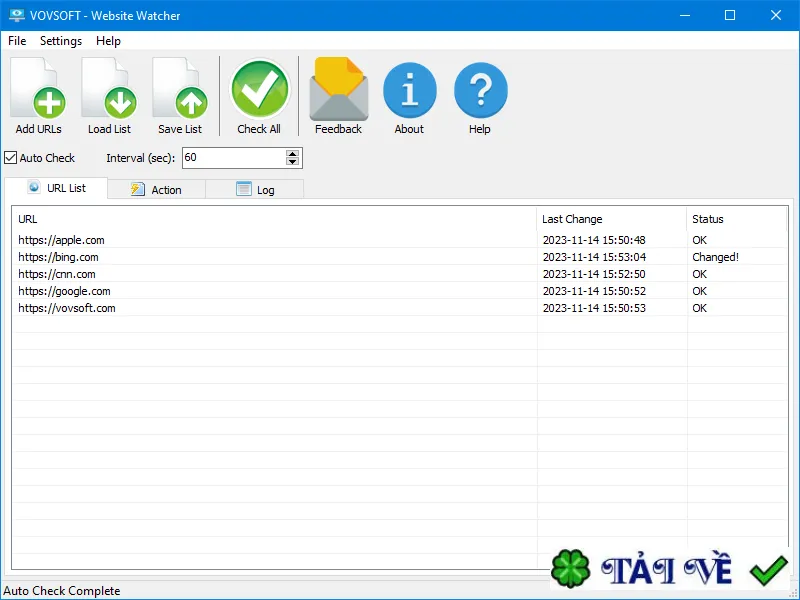
Task: Run Check All with green checkmark
Action: pos(260,89)
